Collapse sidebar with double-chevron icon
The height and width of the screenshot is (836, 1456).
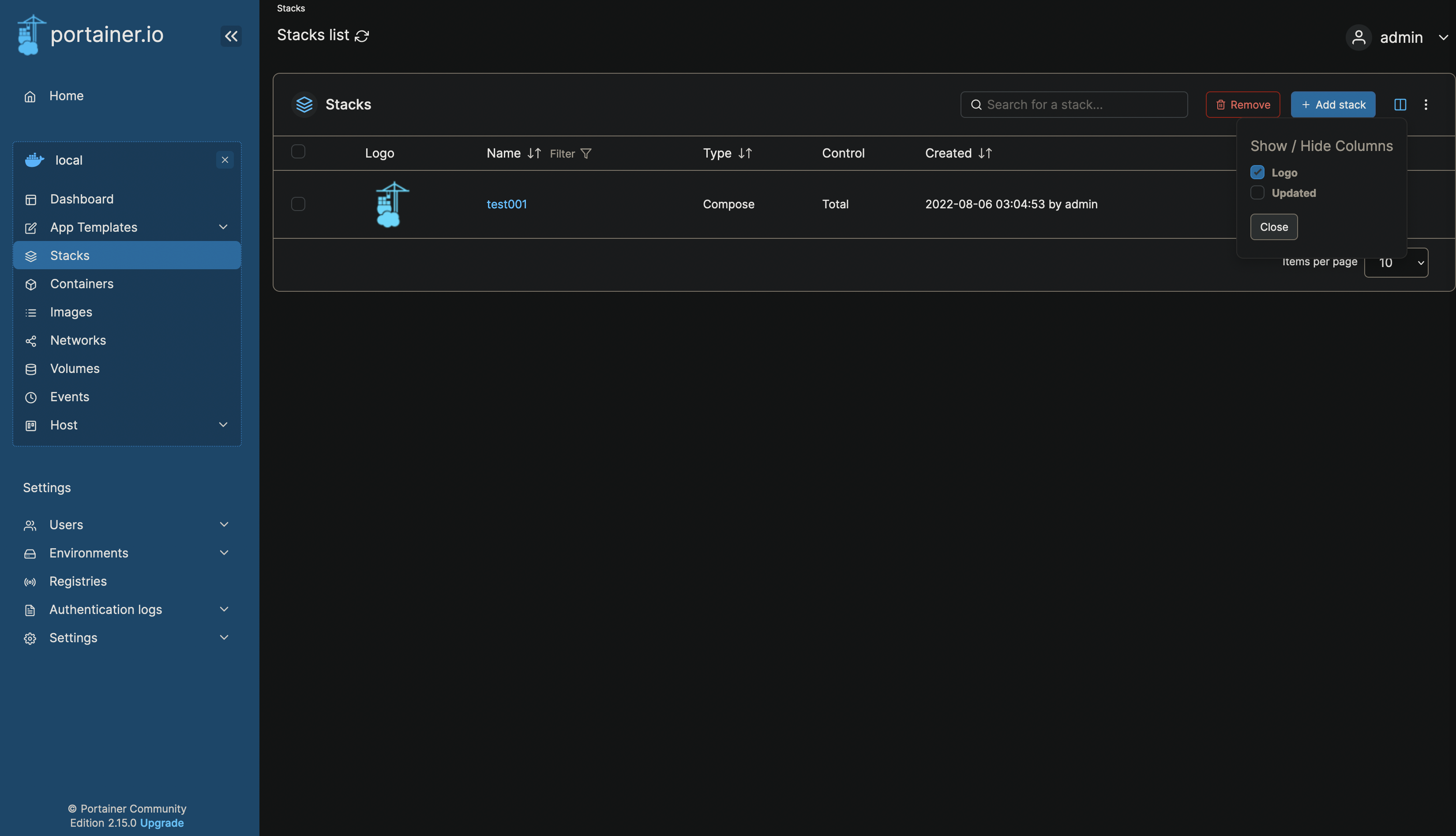pos(231,36)
